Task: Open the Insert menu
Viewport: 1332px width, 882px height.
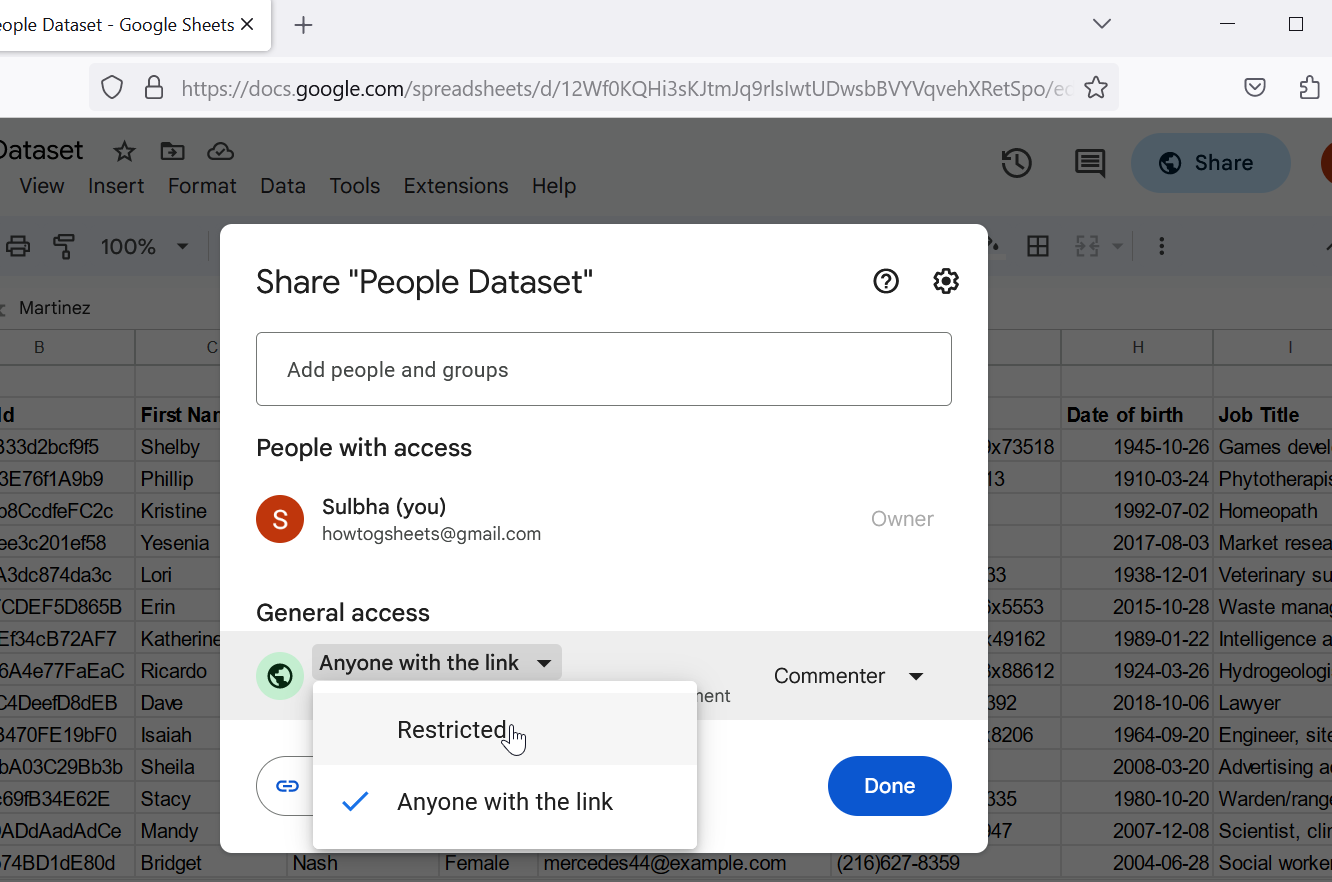Action: click(116, 186)
